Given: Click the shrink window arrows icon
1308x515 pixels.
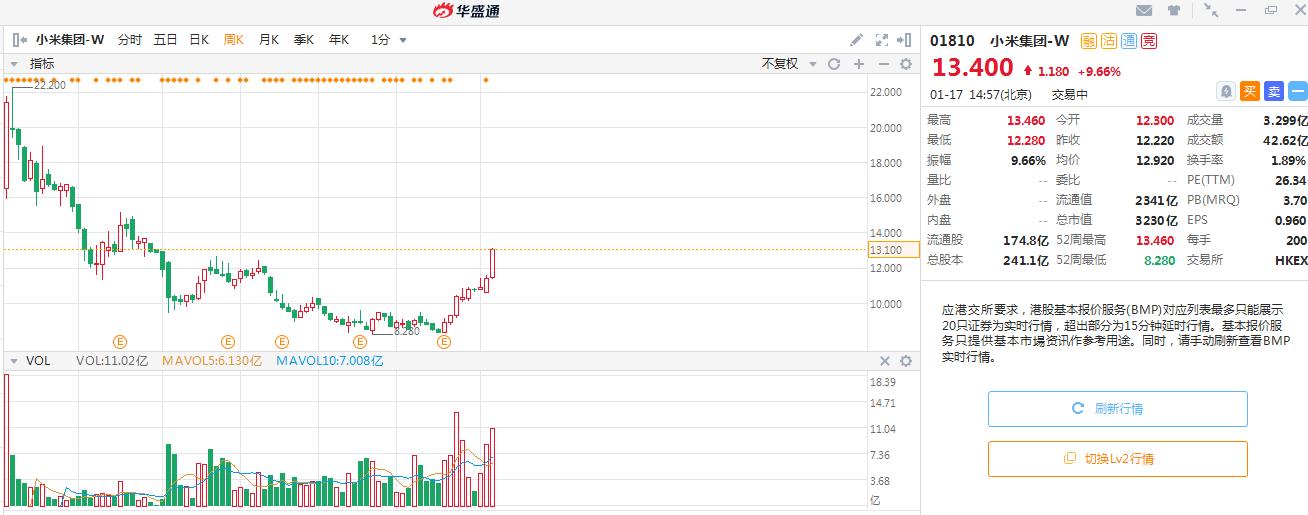Looking at the screenshot, I should point(1211,11).
